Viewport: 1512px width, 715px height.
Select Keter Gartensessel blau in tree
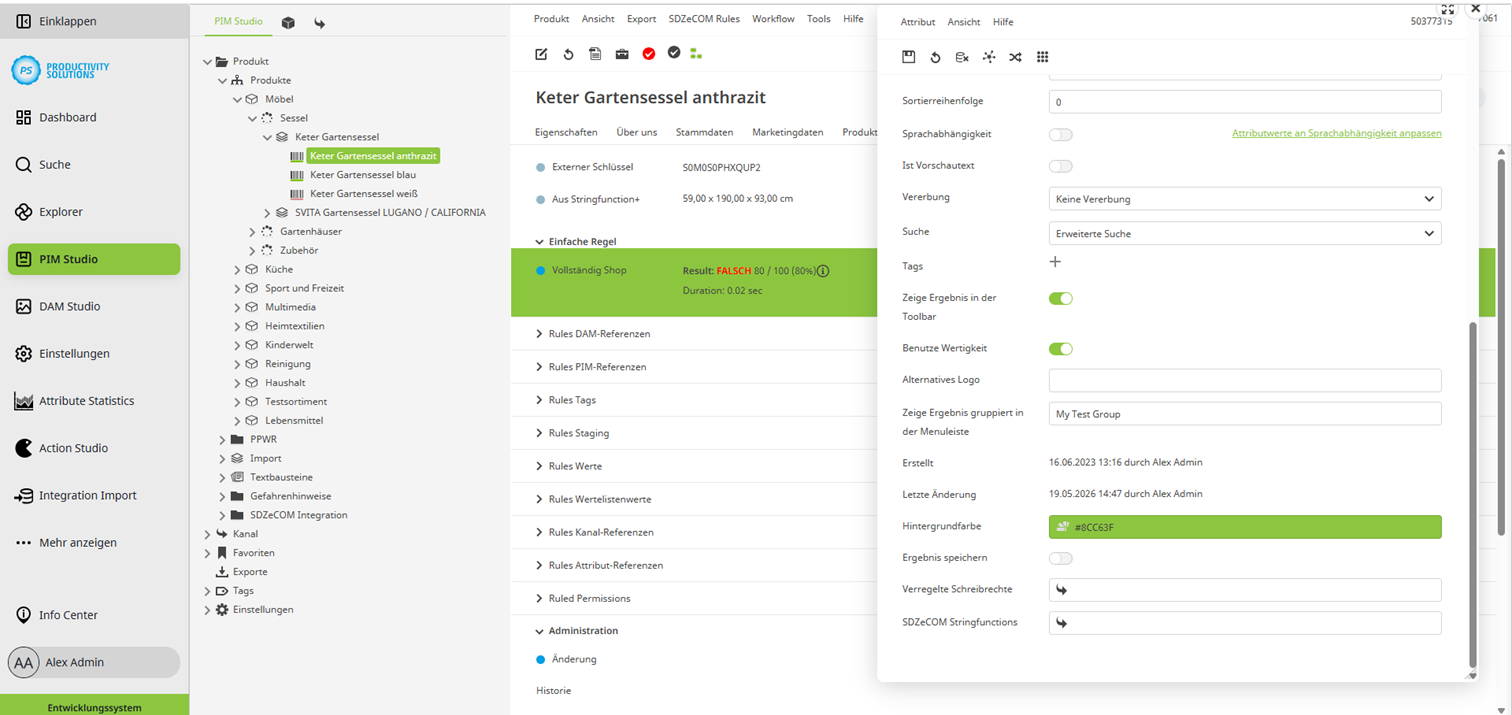click(363, 175)
